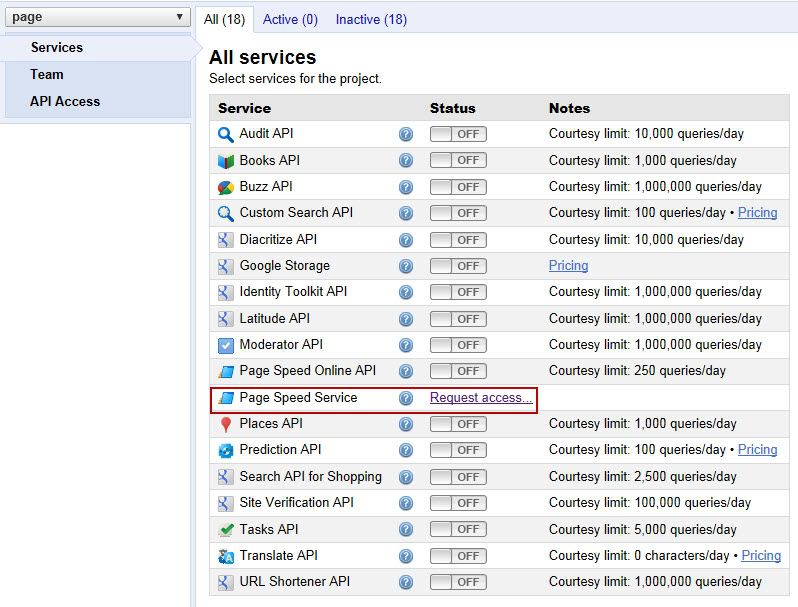Open help for Books API
The image size is (798, 607).
[406, 161]
